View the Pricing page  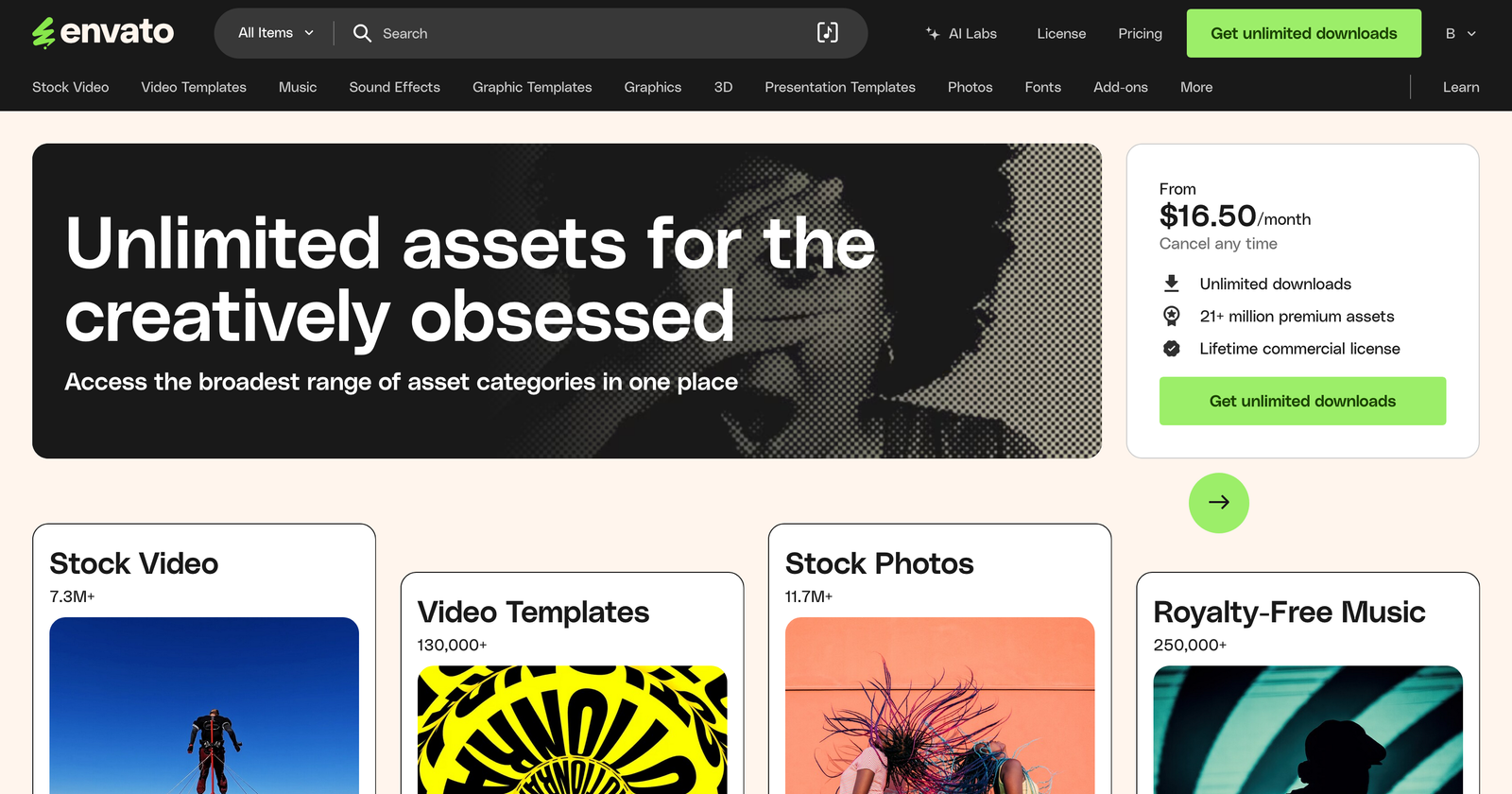pyautogui.click(x=1141, y=33)
